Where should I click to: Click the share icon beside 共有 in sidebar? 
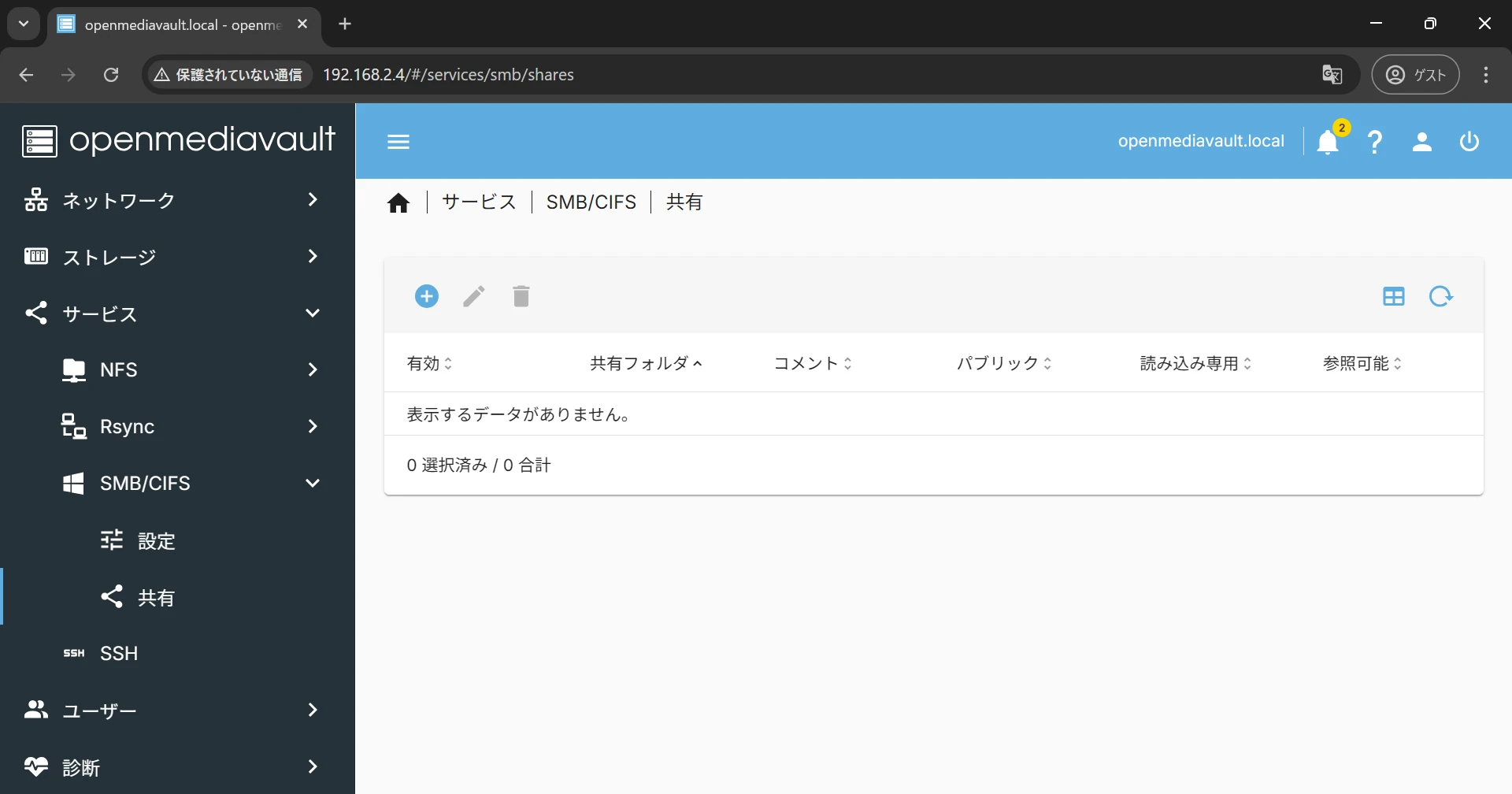pos(112,597)
